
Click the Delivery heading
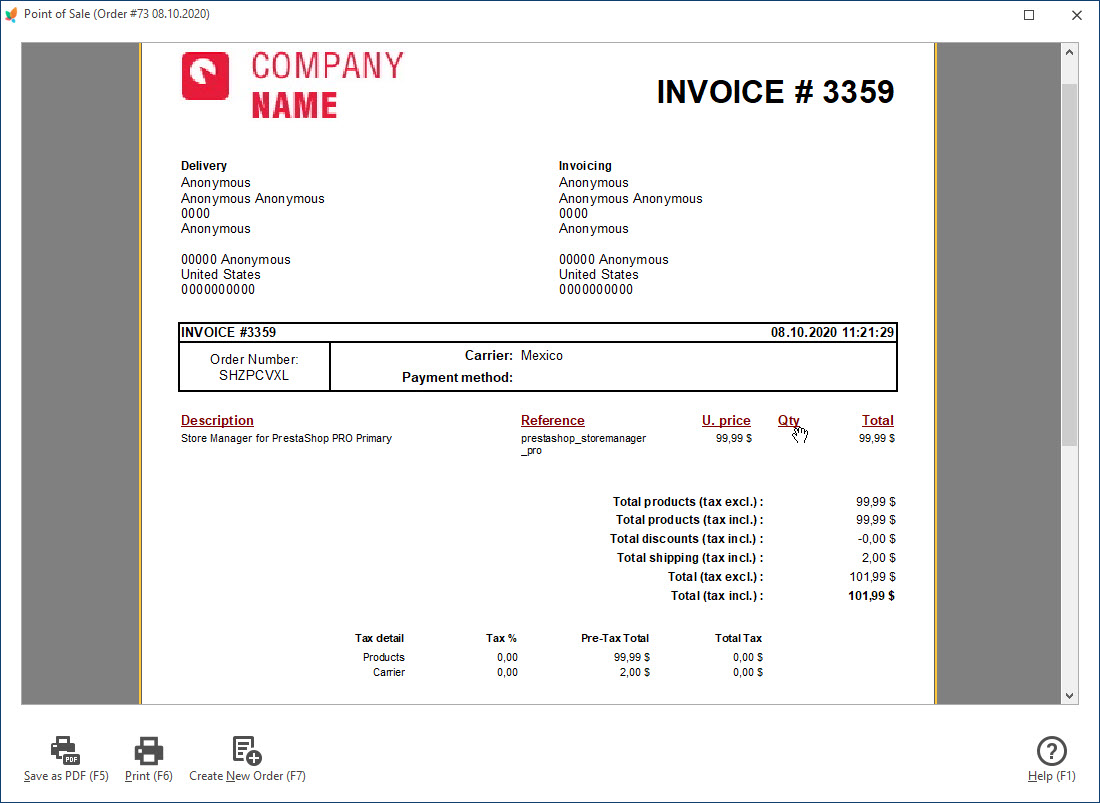pos(204,166)
